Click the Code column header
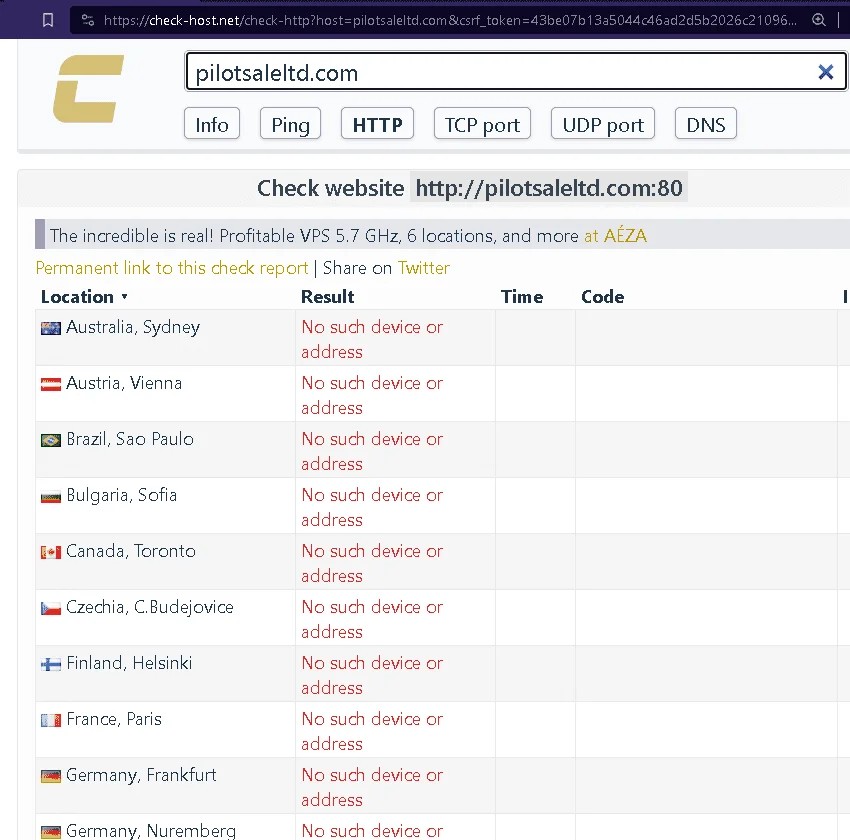850x840 pixels. 602,296
